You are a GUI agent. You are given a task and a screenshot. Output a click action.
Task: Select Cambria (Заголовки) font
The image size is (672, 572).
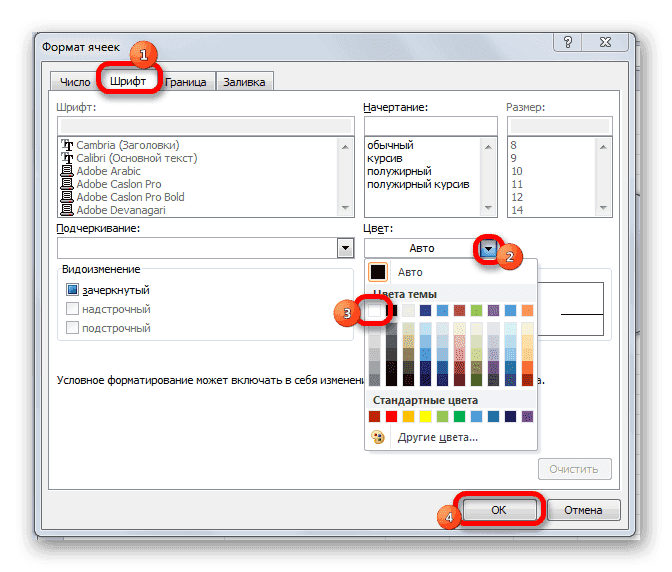tap(128, 145)
